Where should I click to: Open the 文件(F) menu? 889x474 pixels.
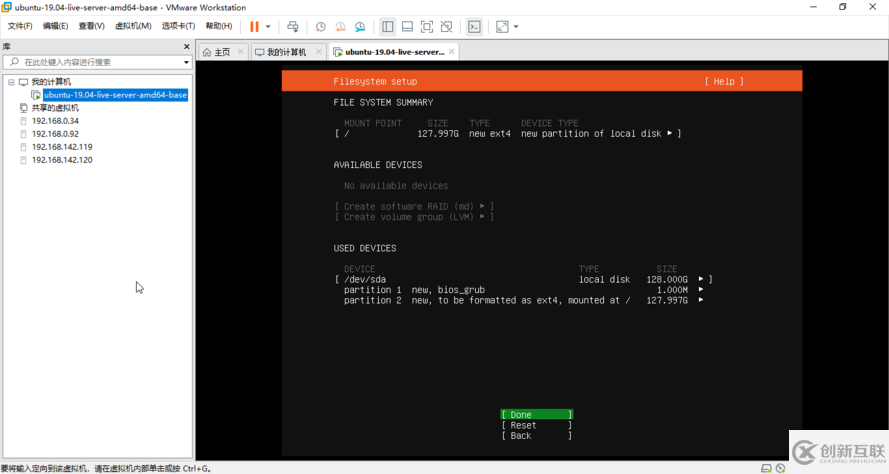[20, 26]
